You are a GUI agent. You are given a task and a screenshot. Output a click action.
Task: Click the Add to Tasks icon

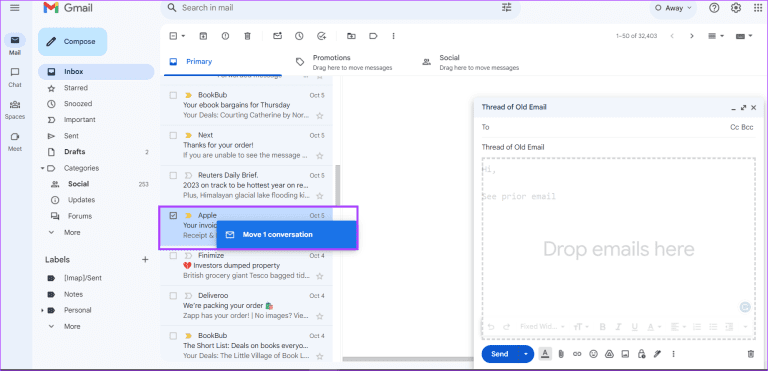(321, 36)
